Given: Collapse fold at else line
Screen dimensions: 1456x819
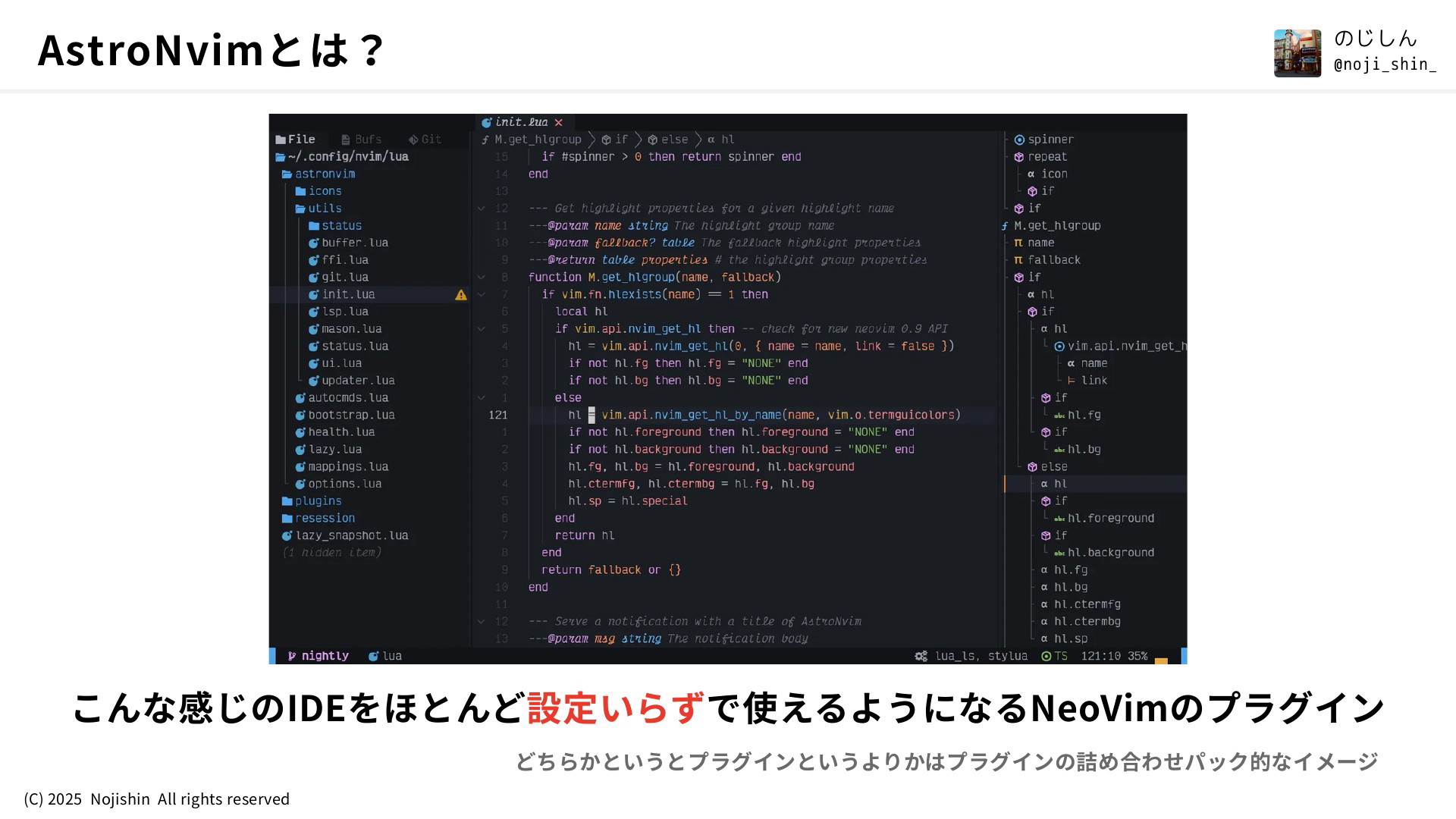Looking at the screenshot, I should point(481,397).
